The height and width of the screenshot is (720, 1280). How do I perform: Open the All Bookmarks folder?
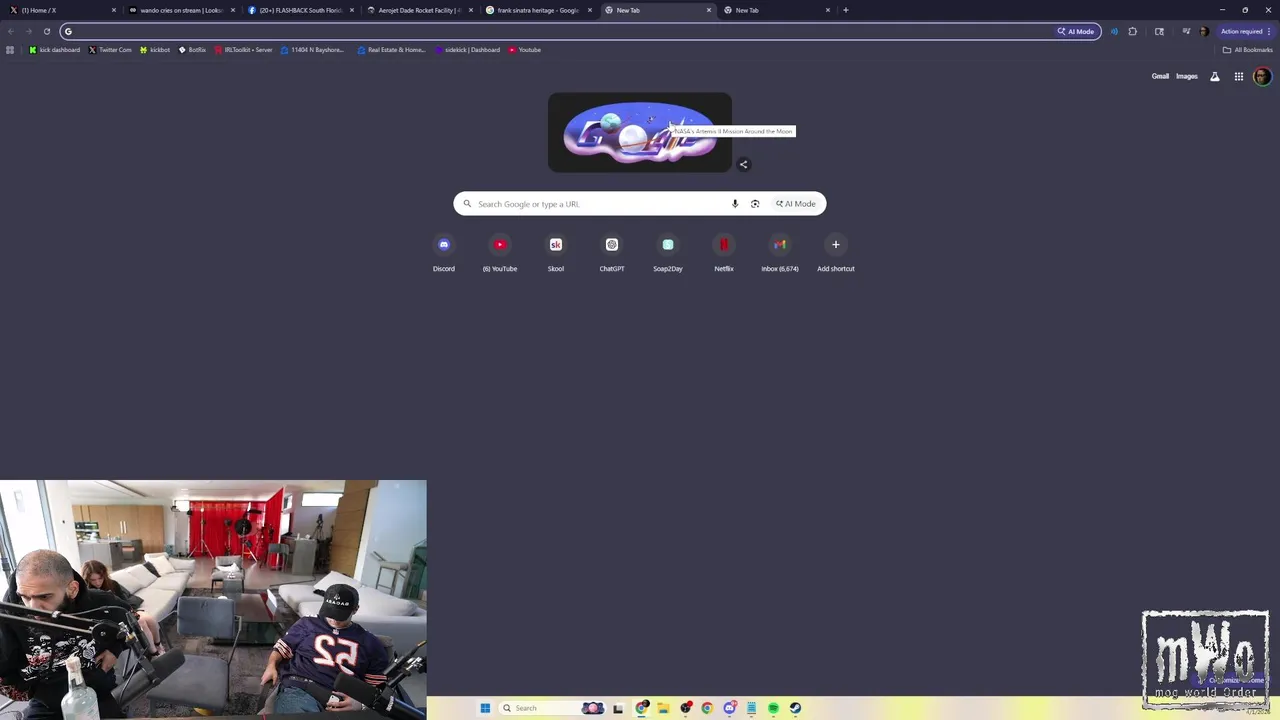[1248, 50]
